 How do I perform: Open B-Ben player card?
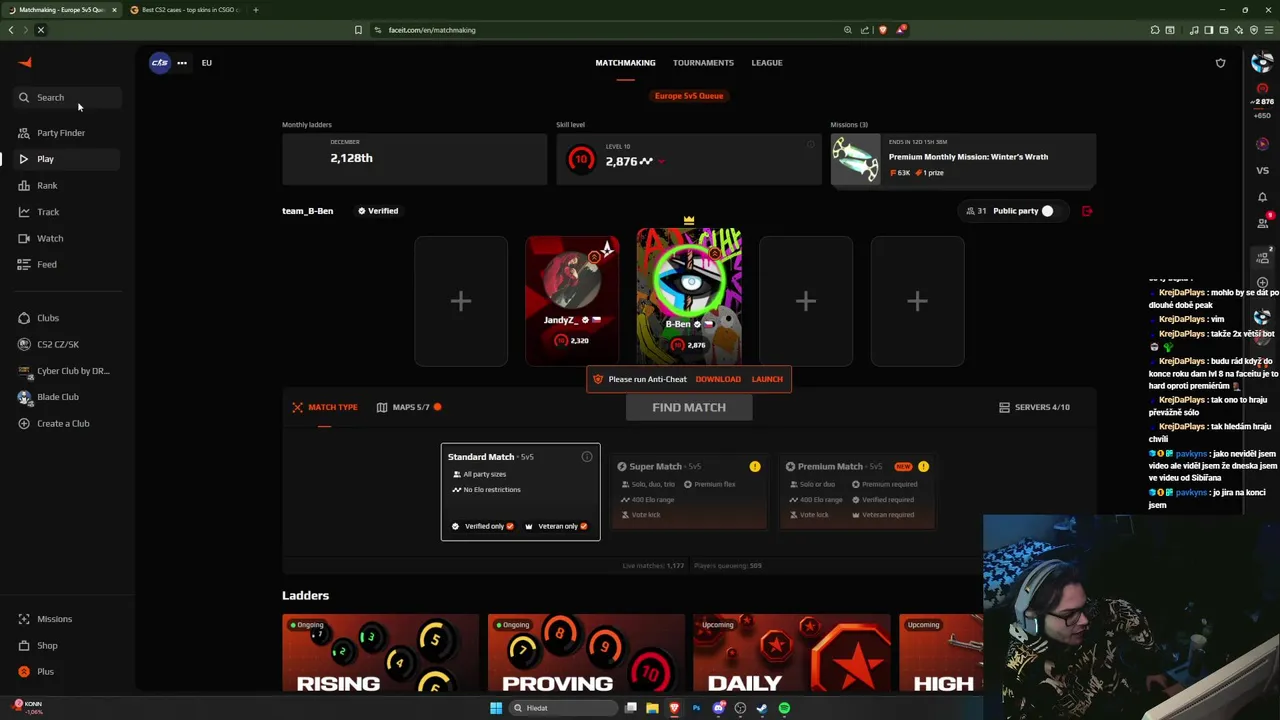(x=689, y=295)
